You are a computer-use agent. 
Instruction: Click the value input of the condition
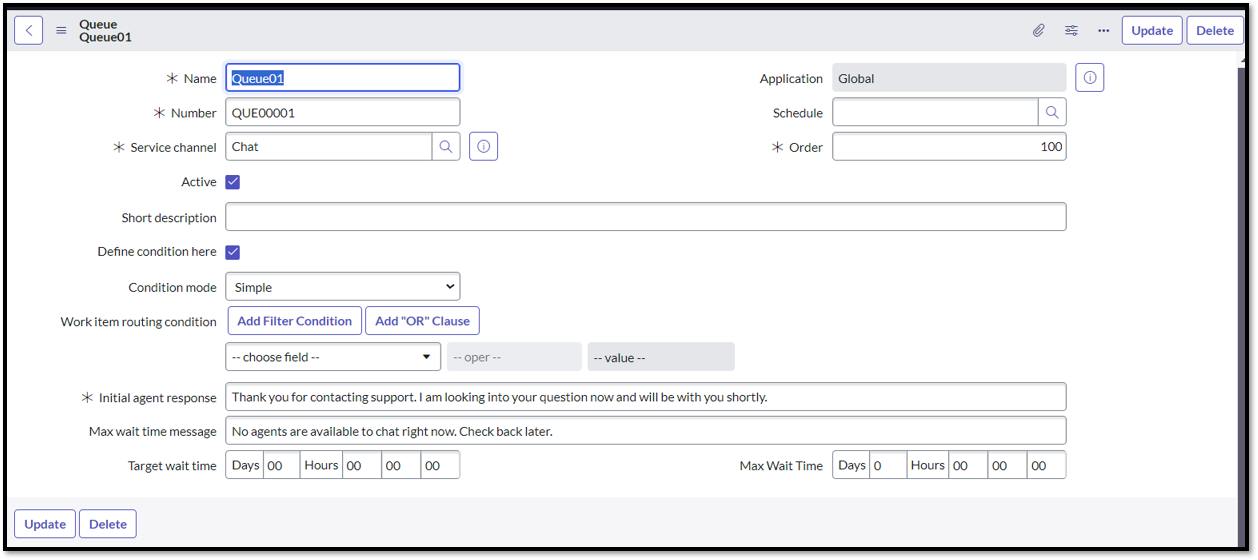pos(661,357)
